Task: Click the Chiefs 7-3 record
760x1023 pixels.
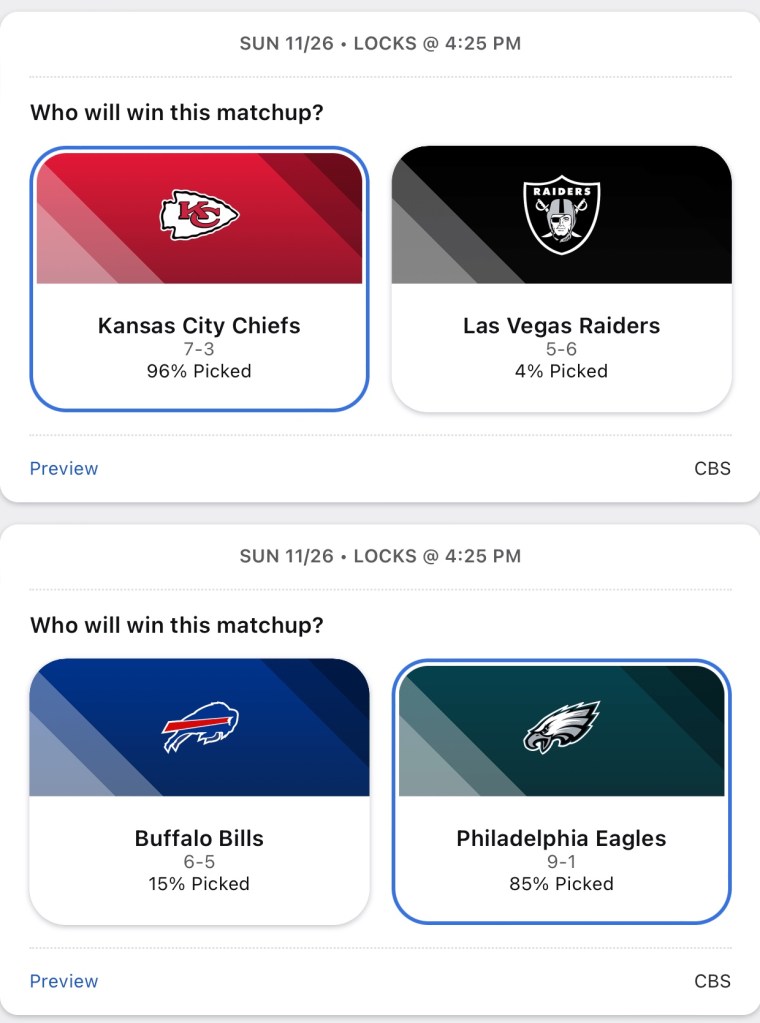Action: [199, 349]
